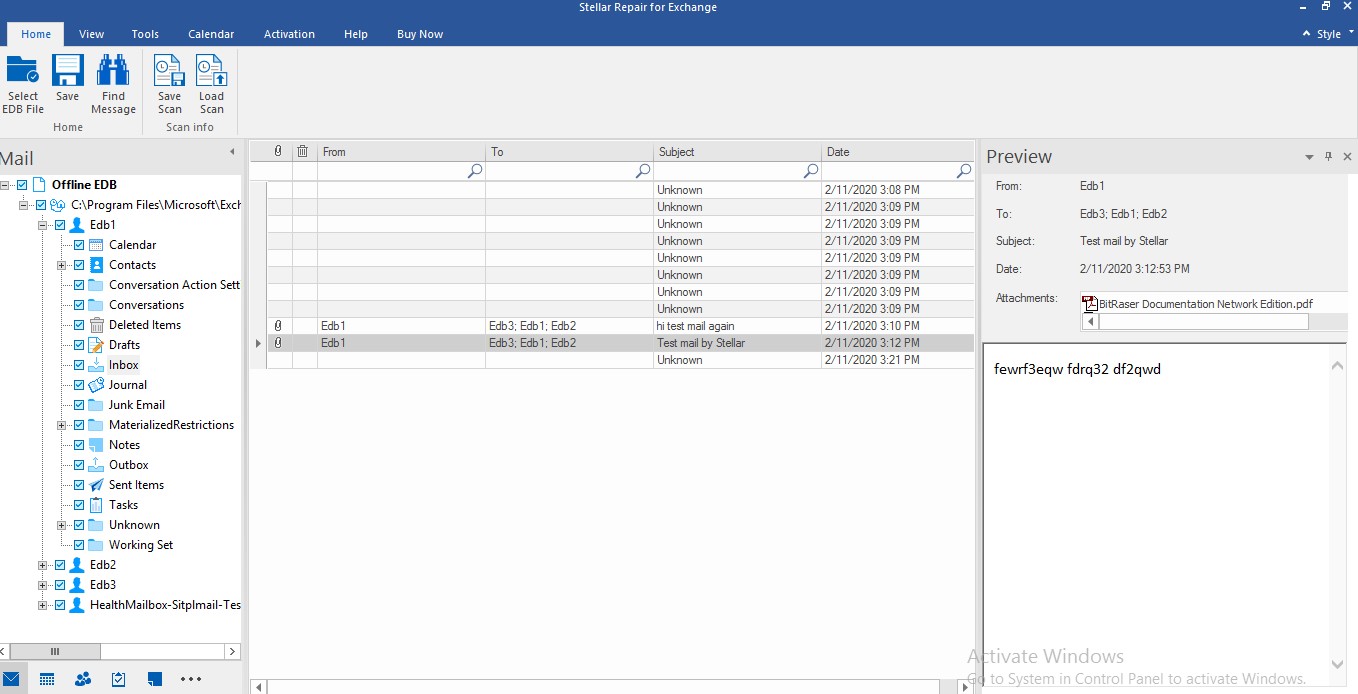
Task: Open Find Message binoculars tool
Action: (113, 71)
